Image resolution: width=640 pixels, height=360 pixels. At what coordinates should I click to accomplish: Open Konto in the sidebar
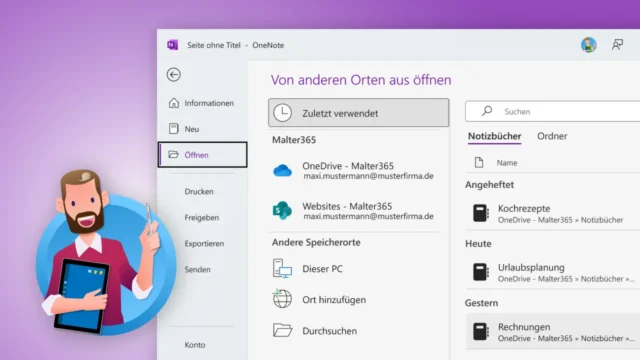pos(195,345)
